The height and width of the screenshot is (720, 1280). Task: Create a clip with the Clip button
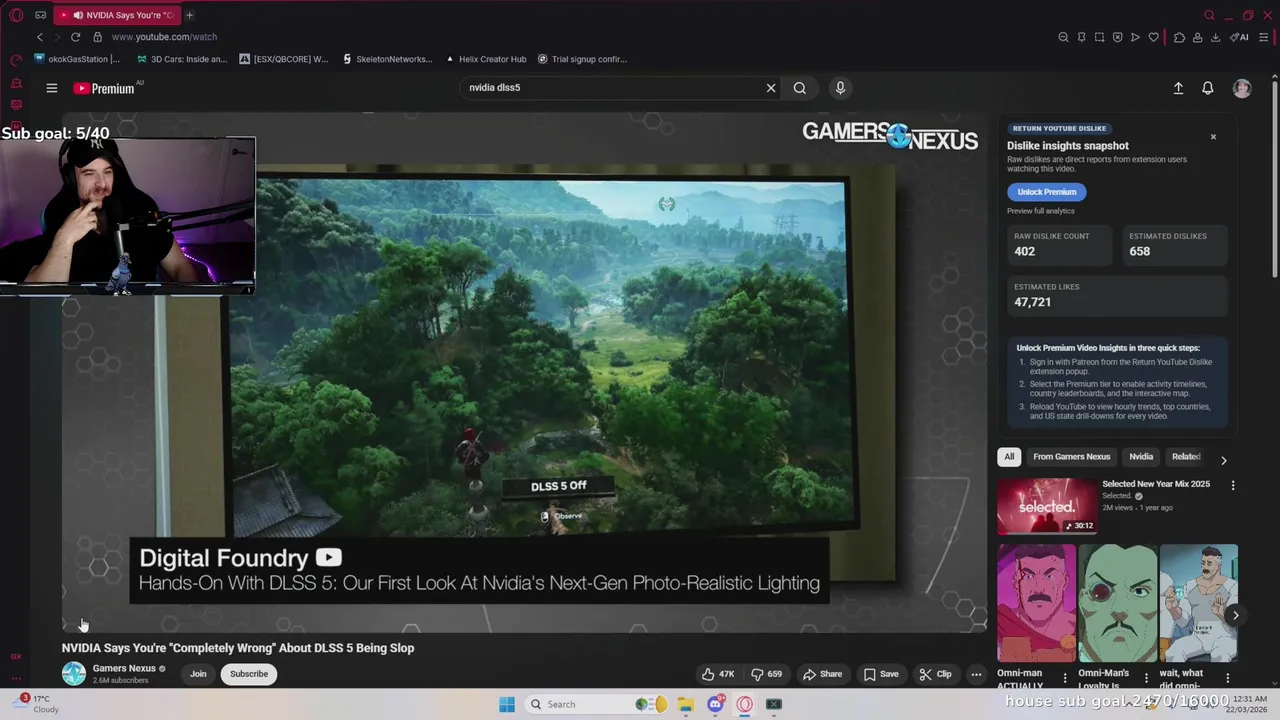tap(935, 674)
